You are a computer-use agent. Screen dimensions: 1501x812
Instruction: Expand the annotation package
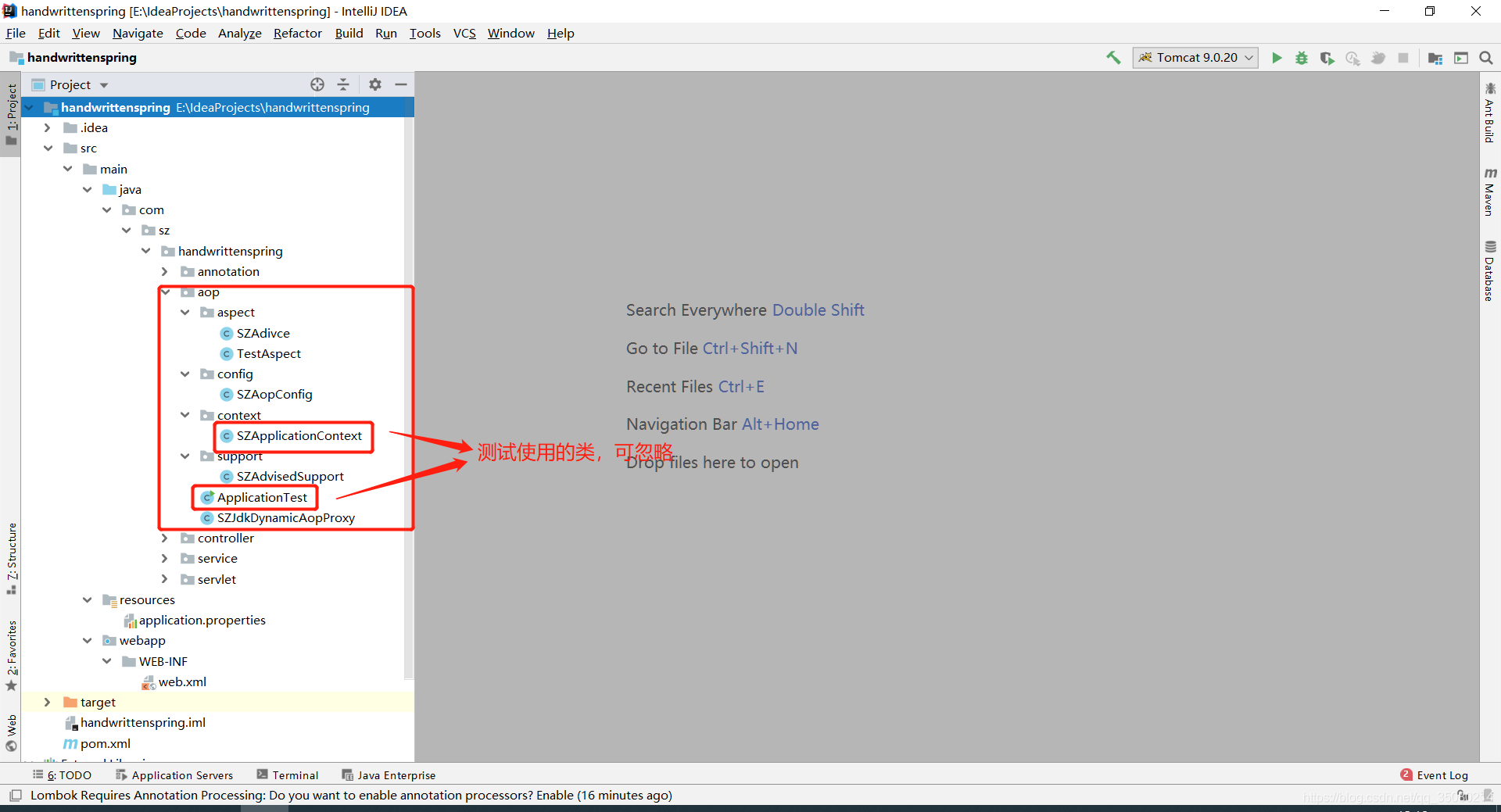[x=164, y=271]
